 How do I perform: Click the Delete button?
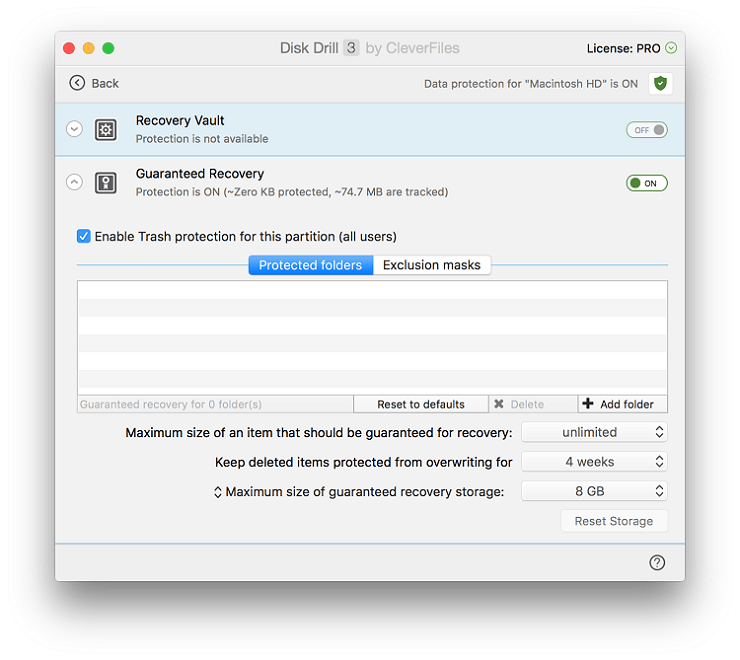pos(533,404)
